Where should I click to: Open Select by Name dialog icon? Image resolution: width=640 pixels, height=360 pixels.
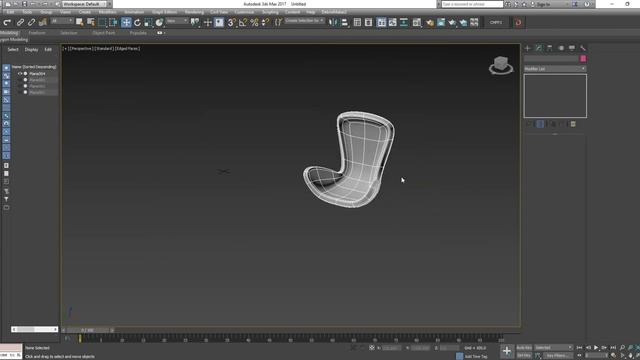[x=91, y=22]
